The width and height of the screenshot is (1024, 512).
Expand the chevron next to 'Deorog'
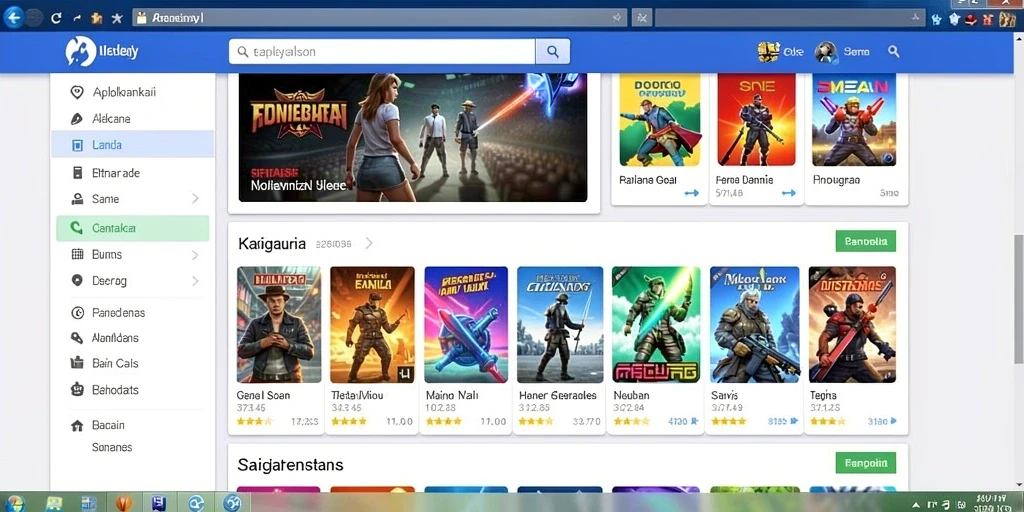click(195, 281)
